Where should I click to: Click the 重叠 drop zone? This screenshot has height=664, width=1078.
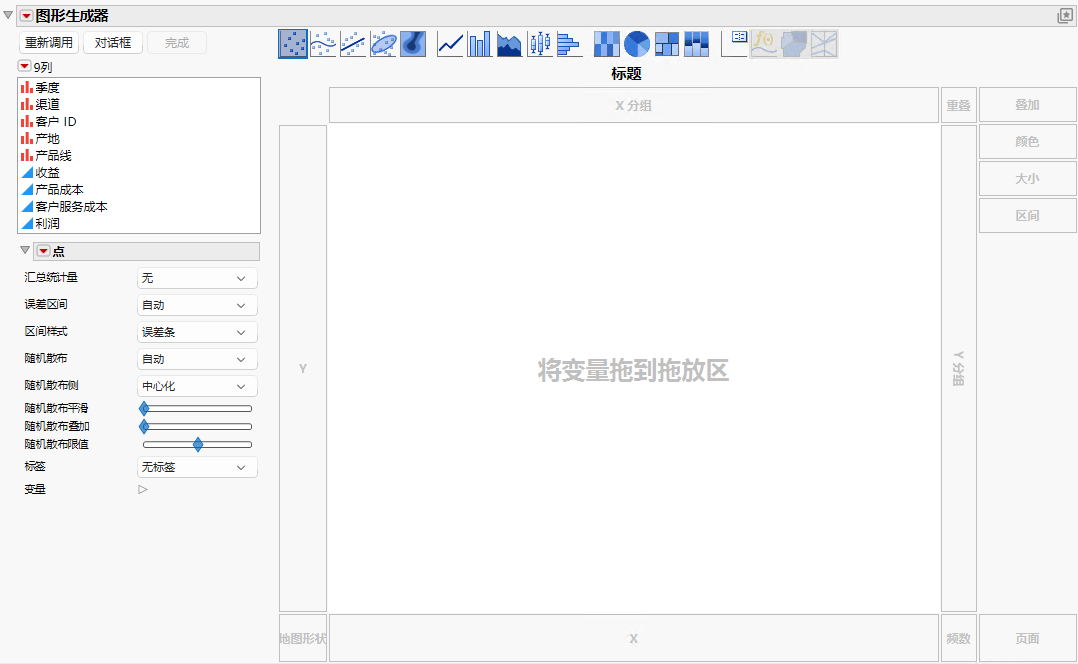point(958,105)
